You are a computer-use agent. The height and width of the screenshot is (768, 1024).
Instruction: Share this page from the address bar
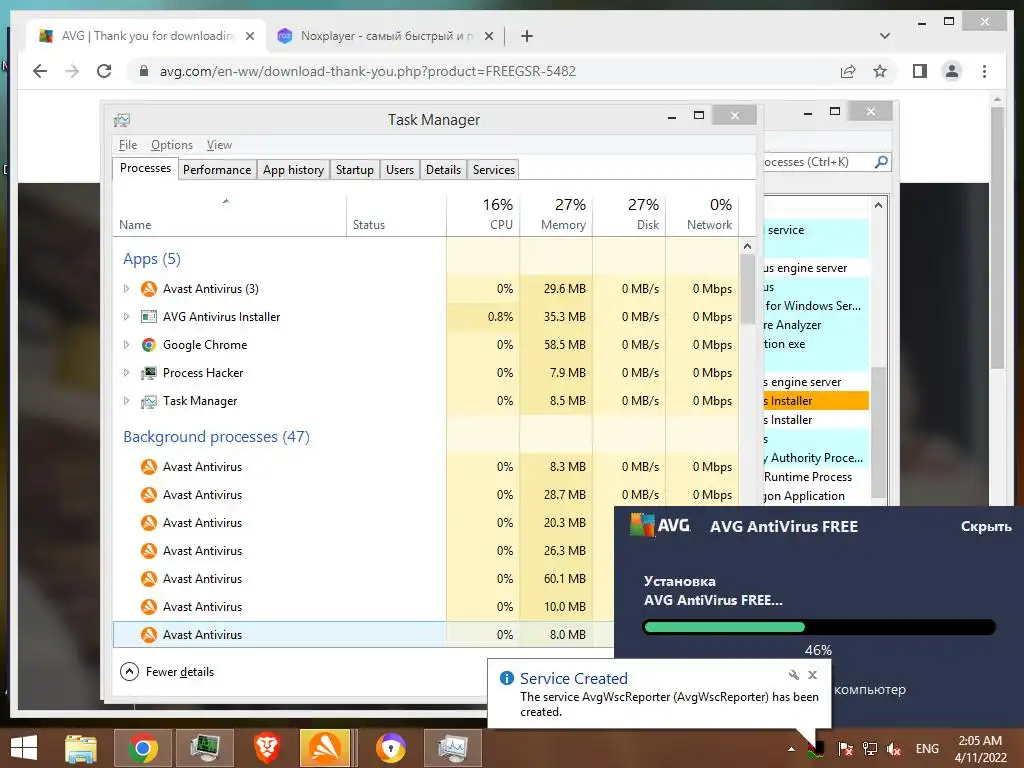click(x=848, y=71)
